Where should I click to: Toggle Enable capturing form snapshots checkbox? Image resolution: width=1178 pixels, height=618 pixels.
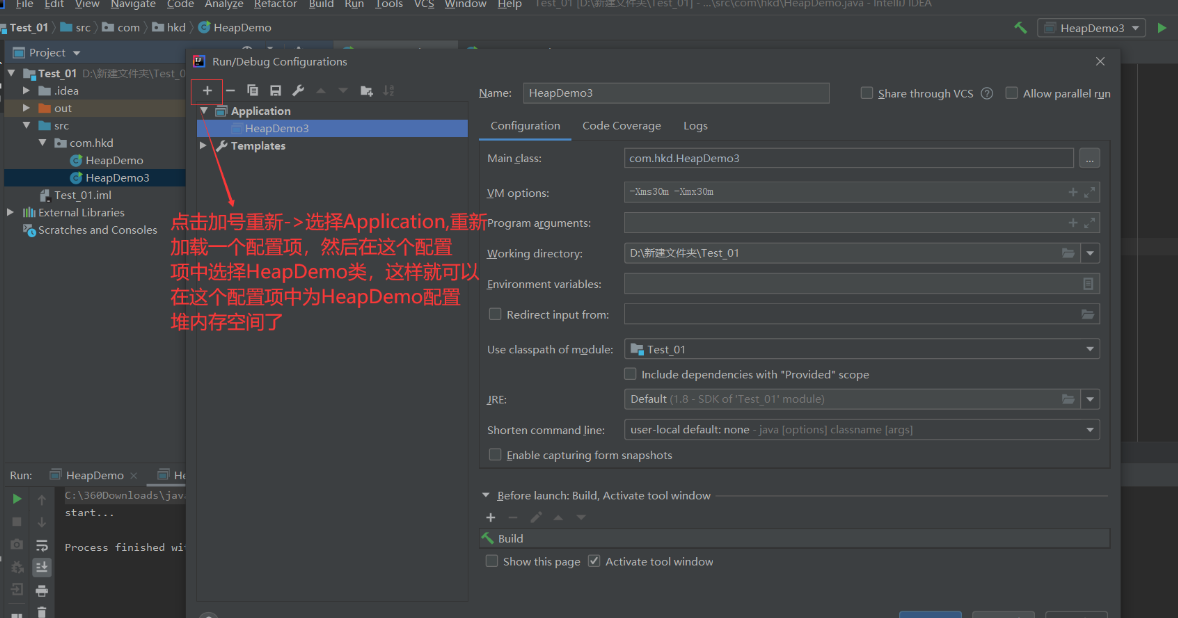click(x=495, y=454)
